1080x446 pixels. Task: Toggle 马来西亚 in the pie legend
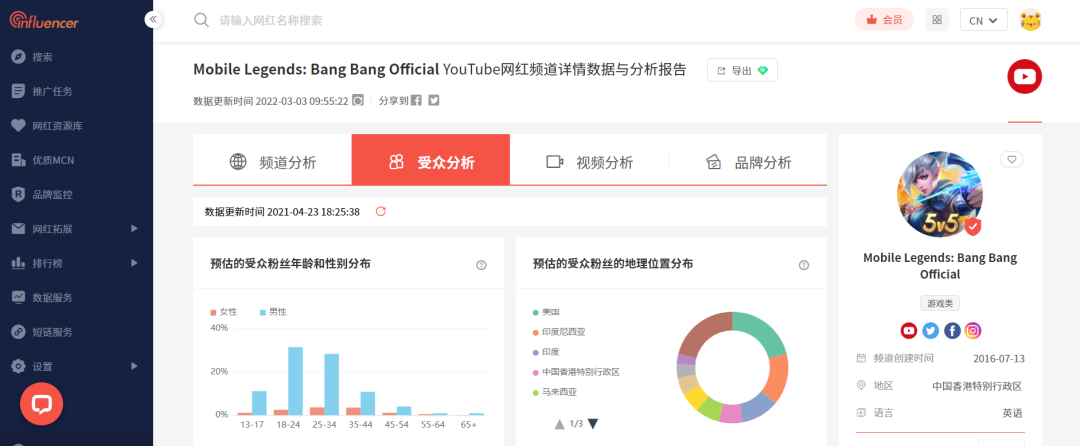tap(554, 392)
